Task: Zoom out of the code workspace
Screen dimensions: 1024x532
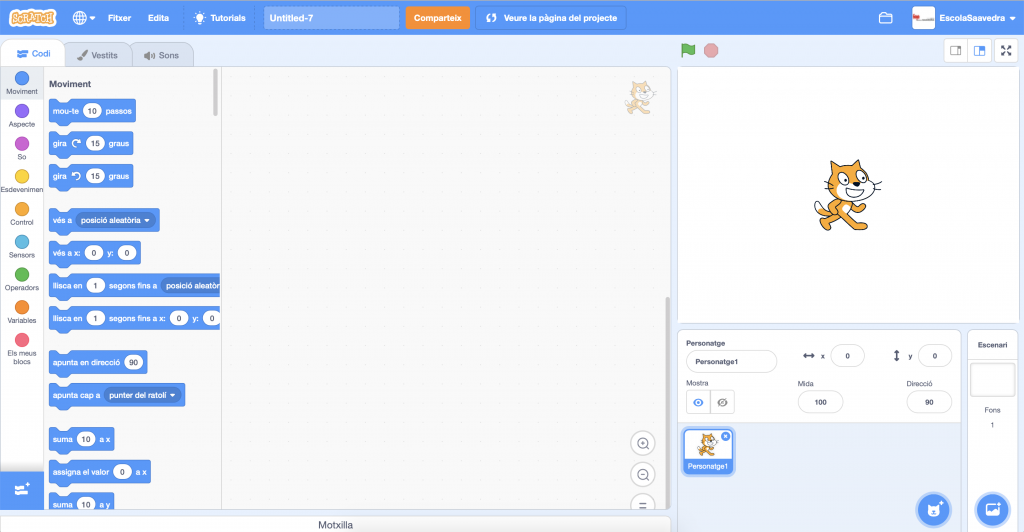Action: (643, 475)
